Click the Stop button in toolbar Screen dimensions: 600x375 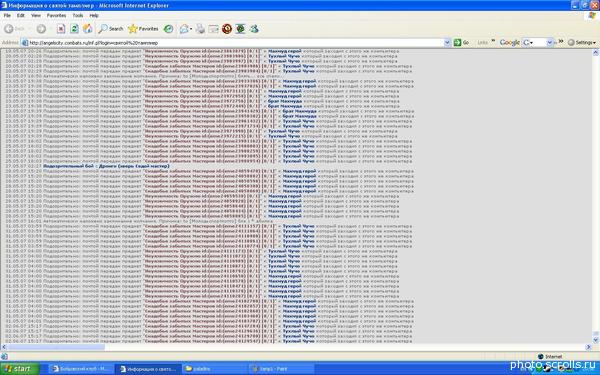(x=61, y=29)
